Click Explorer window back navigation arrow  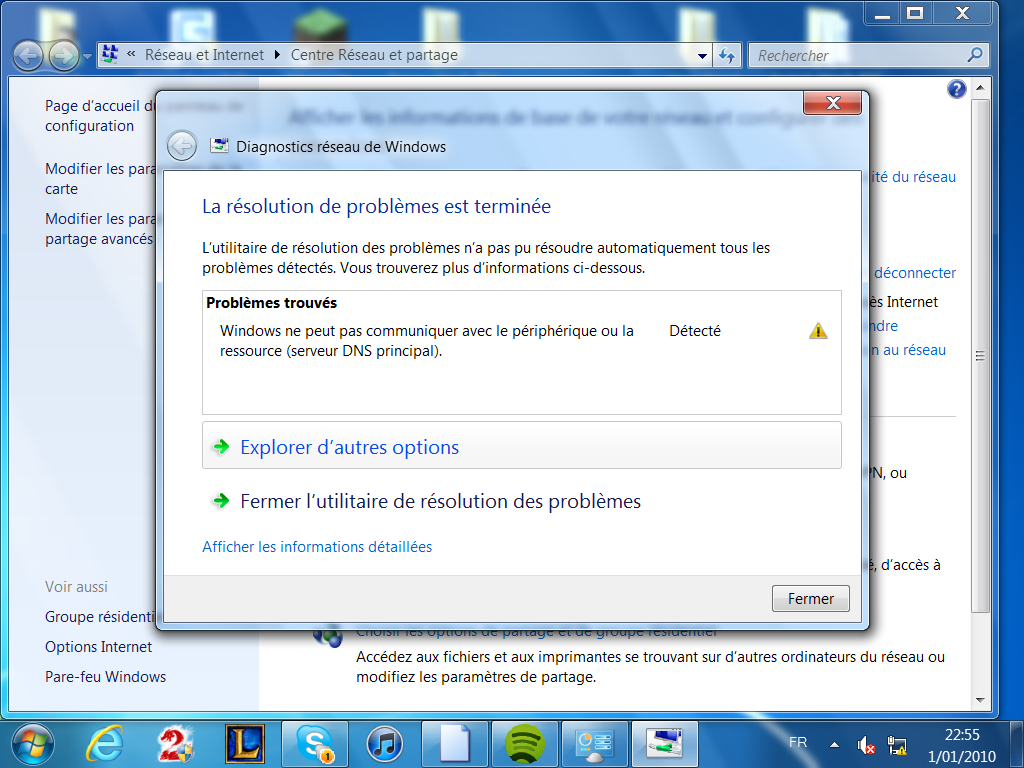point(28,56)
